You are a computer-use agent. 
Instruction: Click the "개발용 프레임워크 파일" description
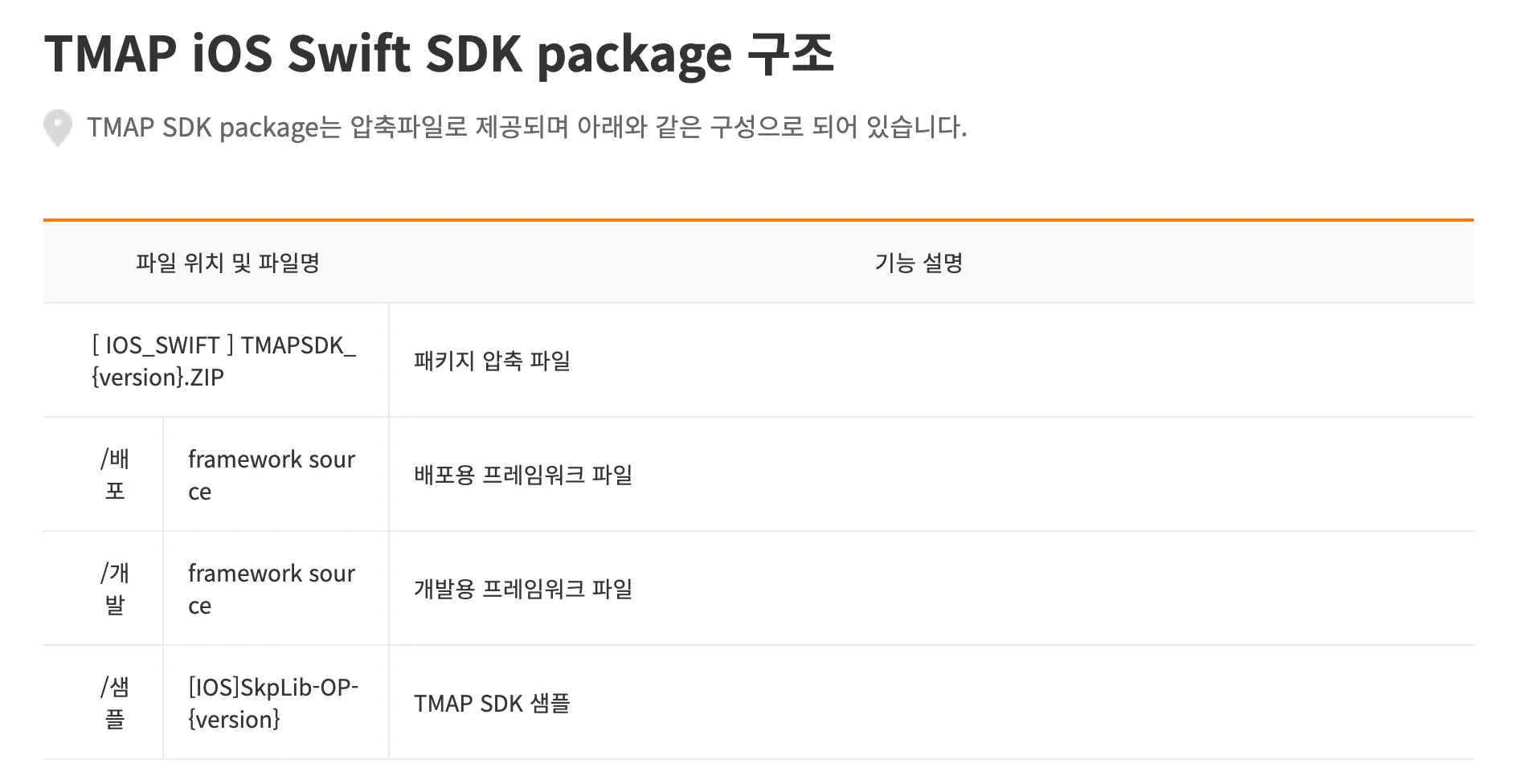tap(523, 589)
